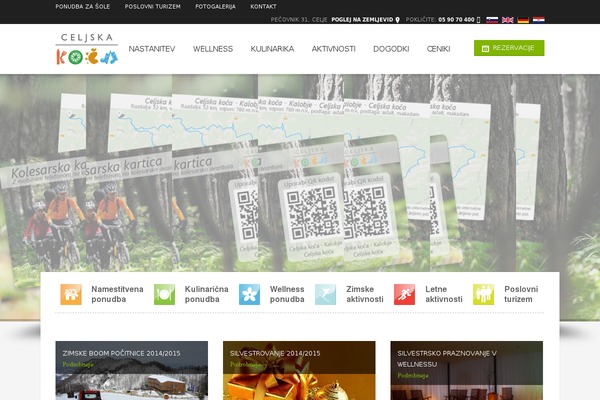Open the Kontakt page
The height and width of the screenshot is (400, 600).
(x=263, y=7)
